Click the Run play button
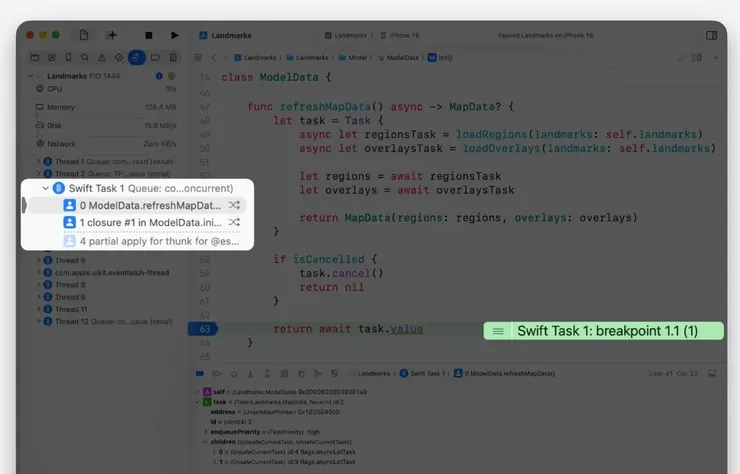Screen dimensions: 740x474 pos(174,35)
